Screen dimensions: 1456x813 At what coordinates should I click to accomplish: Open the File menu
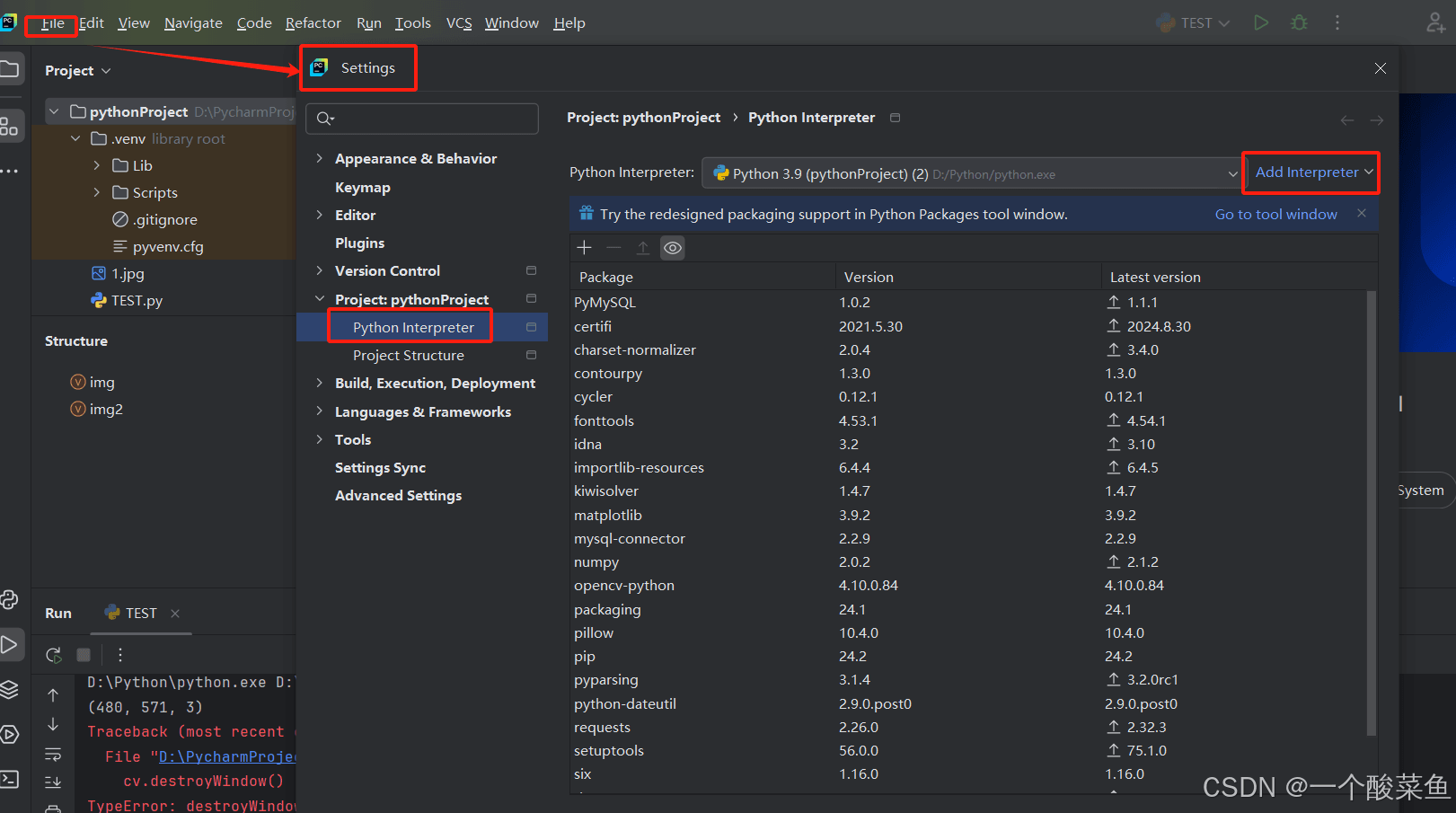(52, 23)
